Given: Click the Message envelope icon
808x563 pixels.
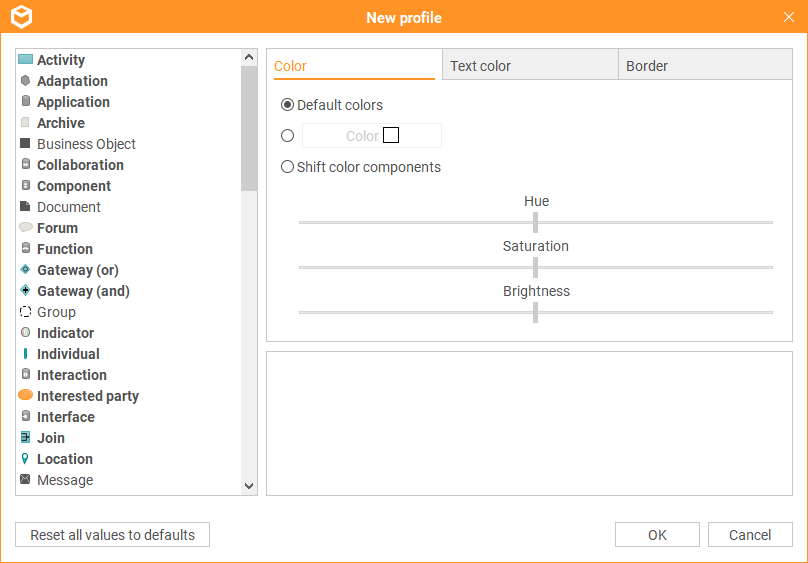Looking at the screenshot, I should [25, 479].
